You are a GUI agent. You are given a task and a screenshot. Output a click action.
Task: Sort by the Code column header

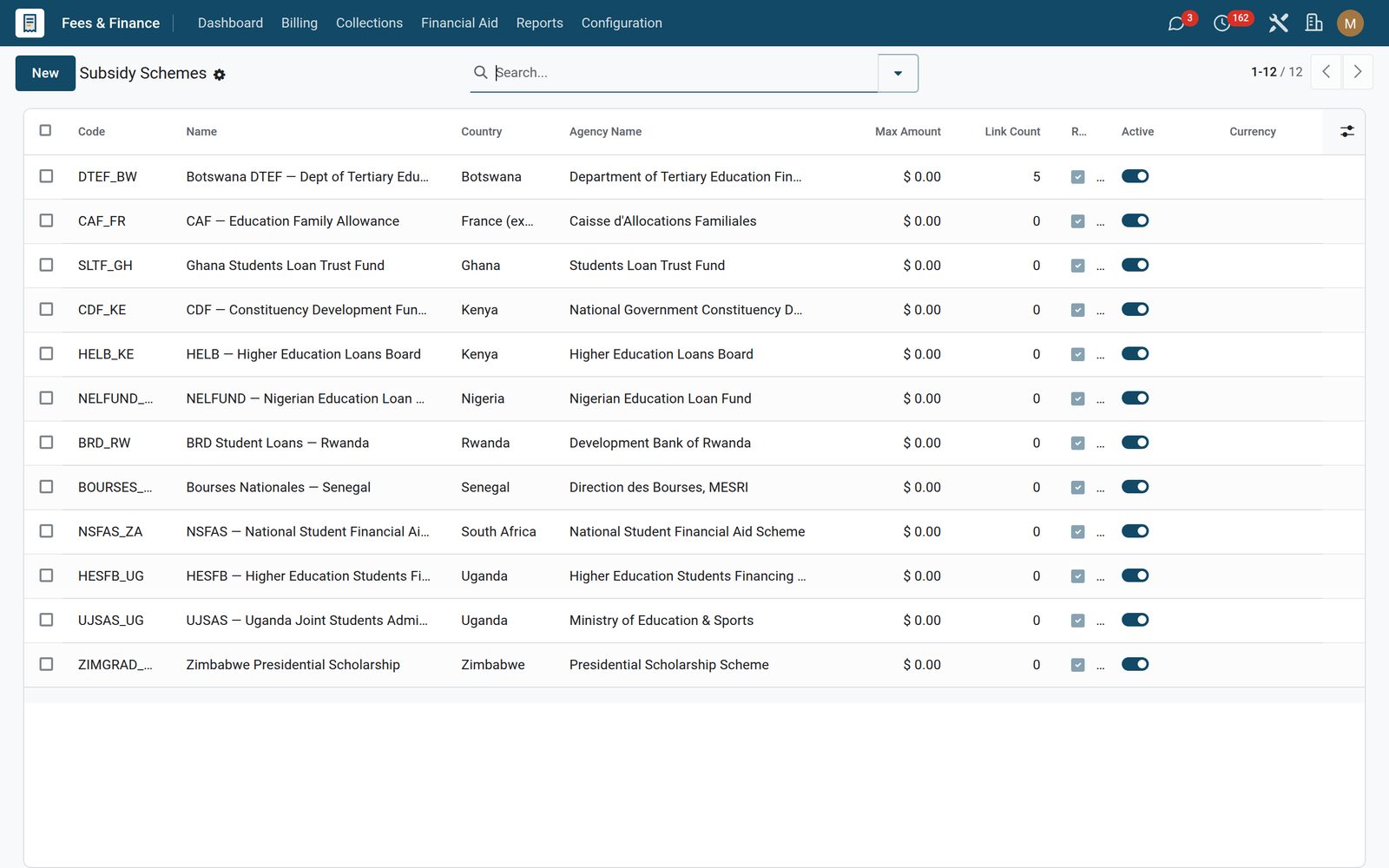click(x=91, y=131)
